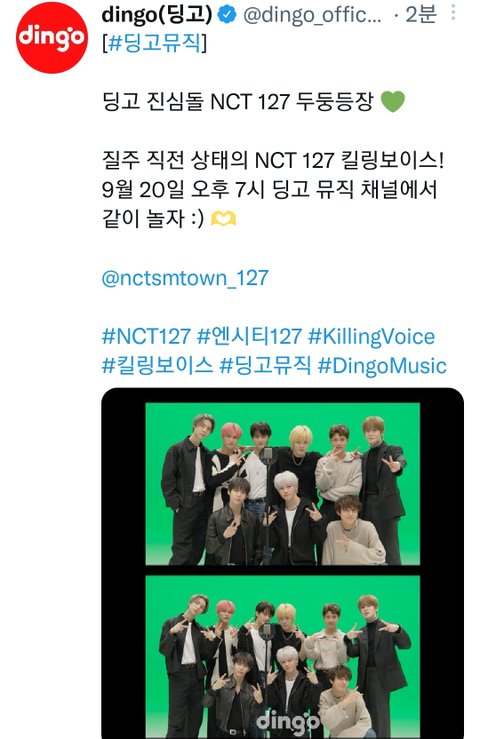Click the yellow heart-hands emoji
This screenshot has width=480, height=739.
coord(223,219)
